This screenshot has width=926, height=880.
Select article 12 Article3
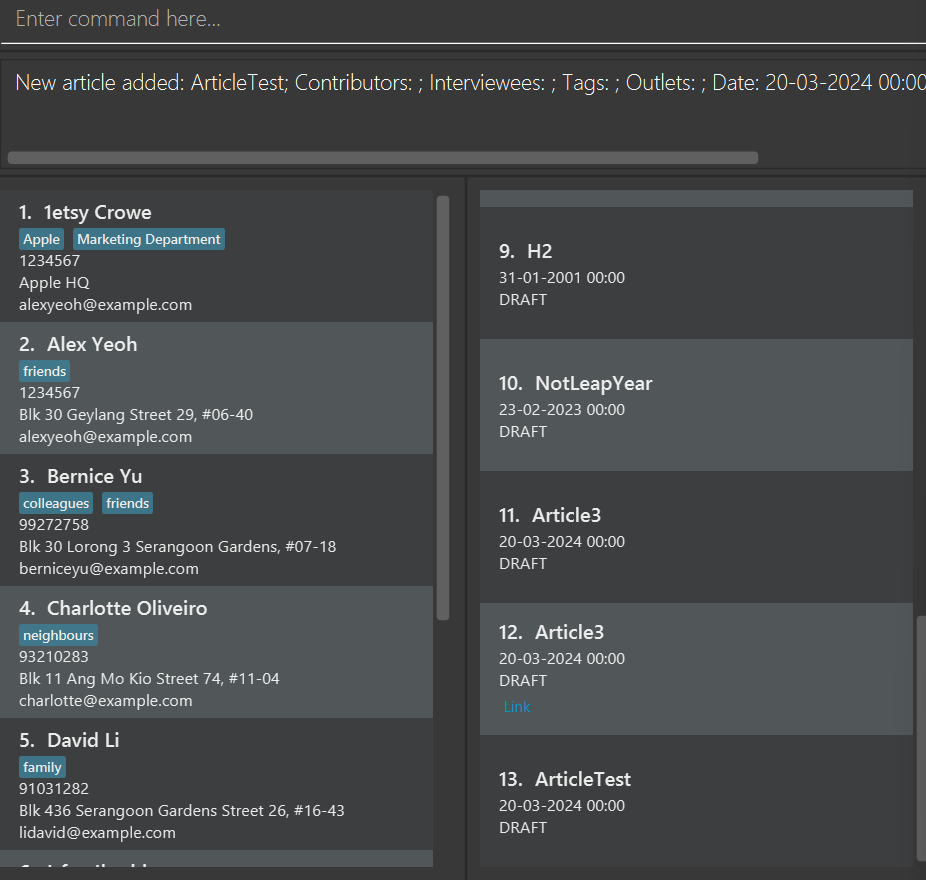click(696, 669)
